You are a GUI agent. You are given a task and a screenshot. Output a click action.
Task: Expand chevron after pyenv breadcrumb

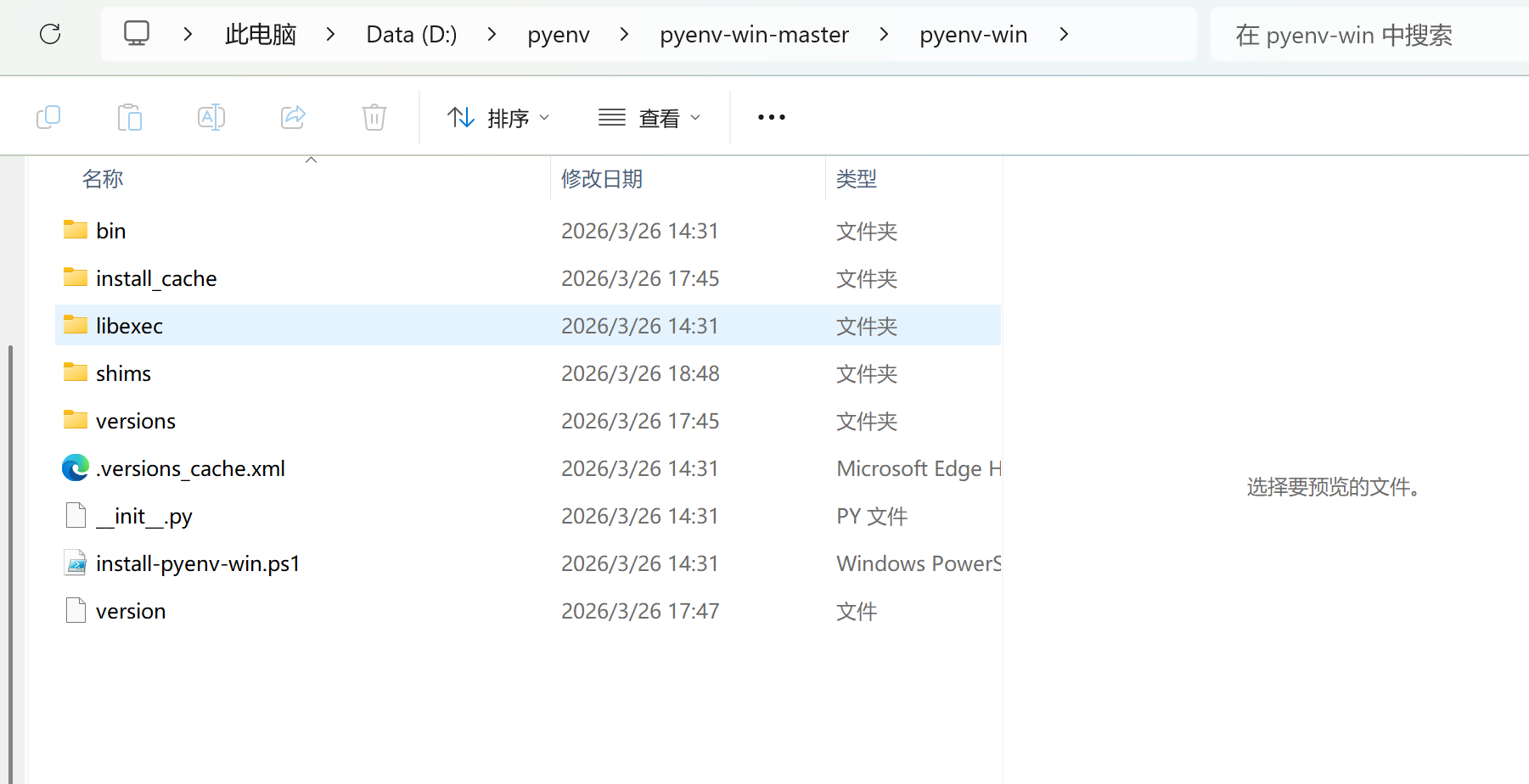(x=625, y=34)
